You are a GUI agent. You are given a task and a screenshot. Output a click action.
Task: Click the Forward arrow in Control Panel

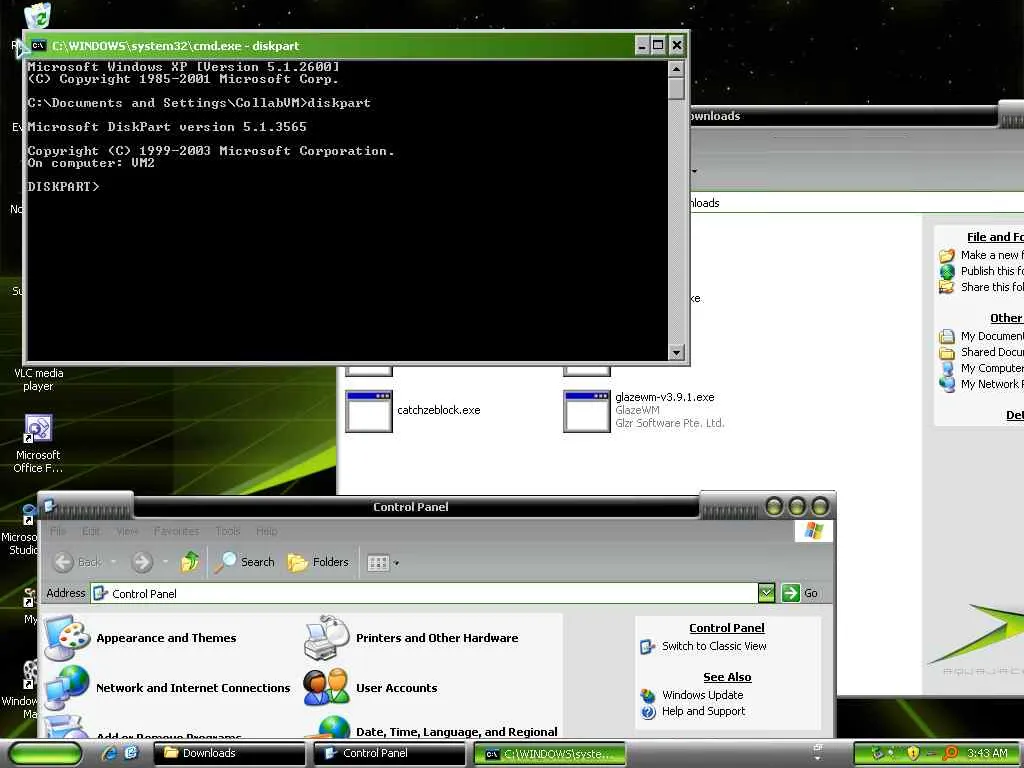click(142, 562)
